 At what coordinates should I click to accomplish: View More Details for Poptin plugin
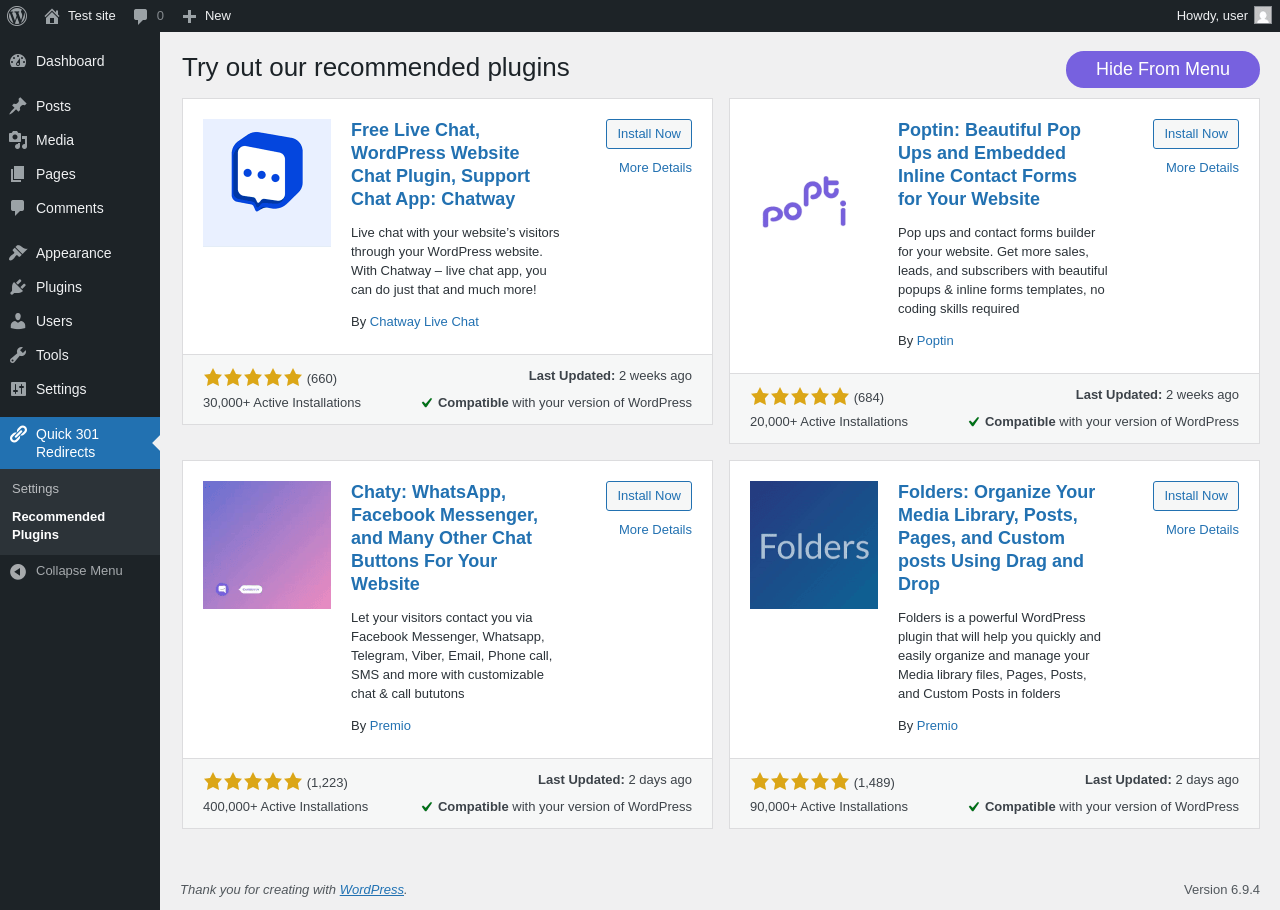1202,168
